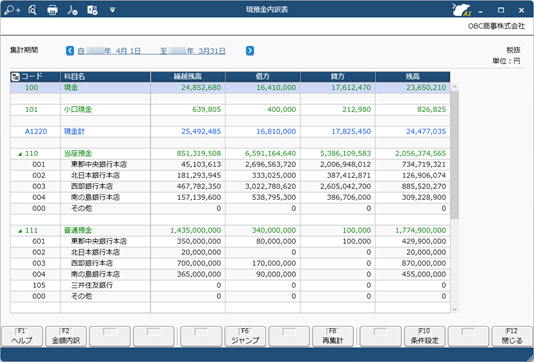The image size is (534, 362).
Task: Click the 貸方 column header
Action: [x=337, y=77]
